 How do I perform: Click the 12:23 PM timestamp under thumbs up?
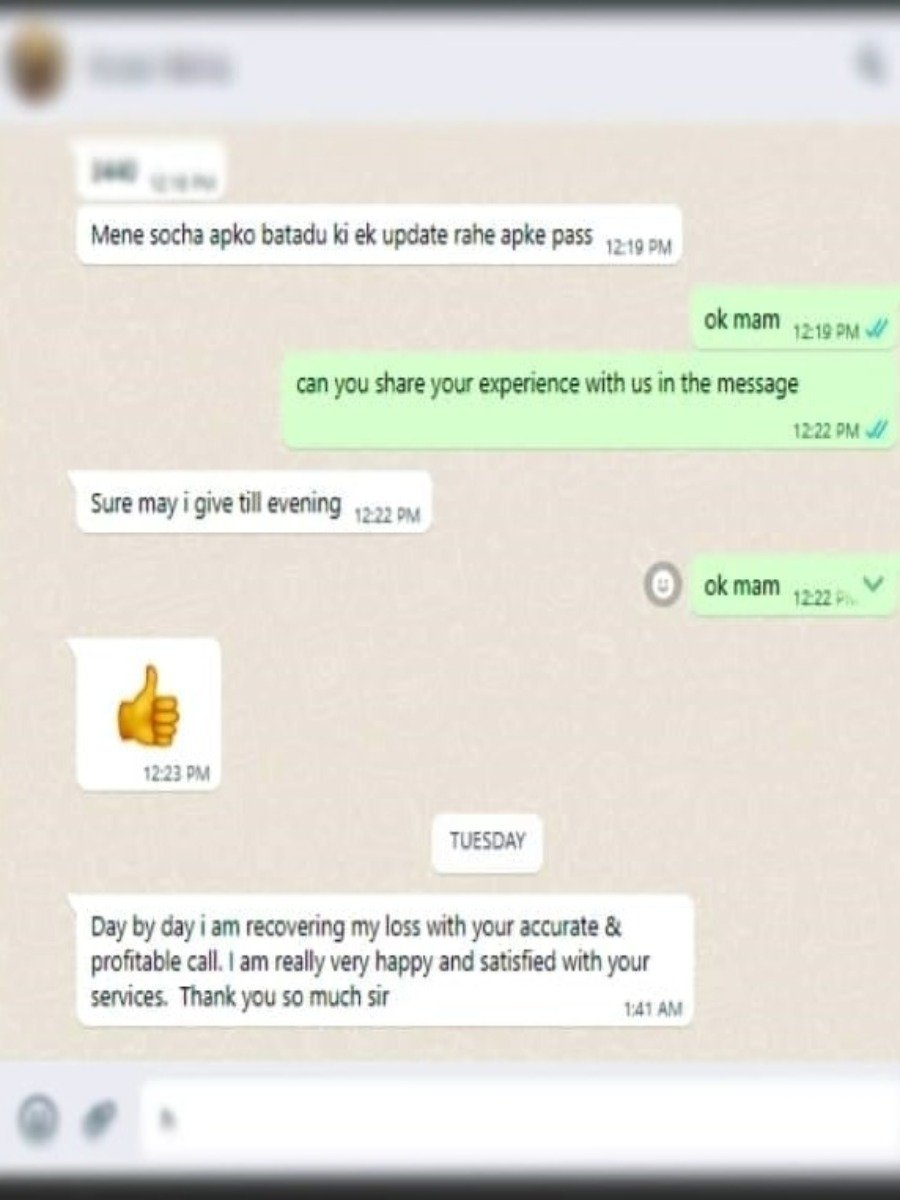(176, 772)
